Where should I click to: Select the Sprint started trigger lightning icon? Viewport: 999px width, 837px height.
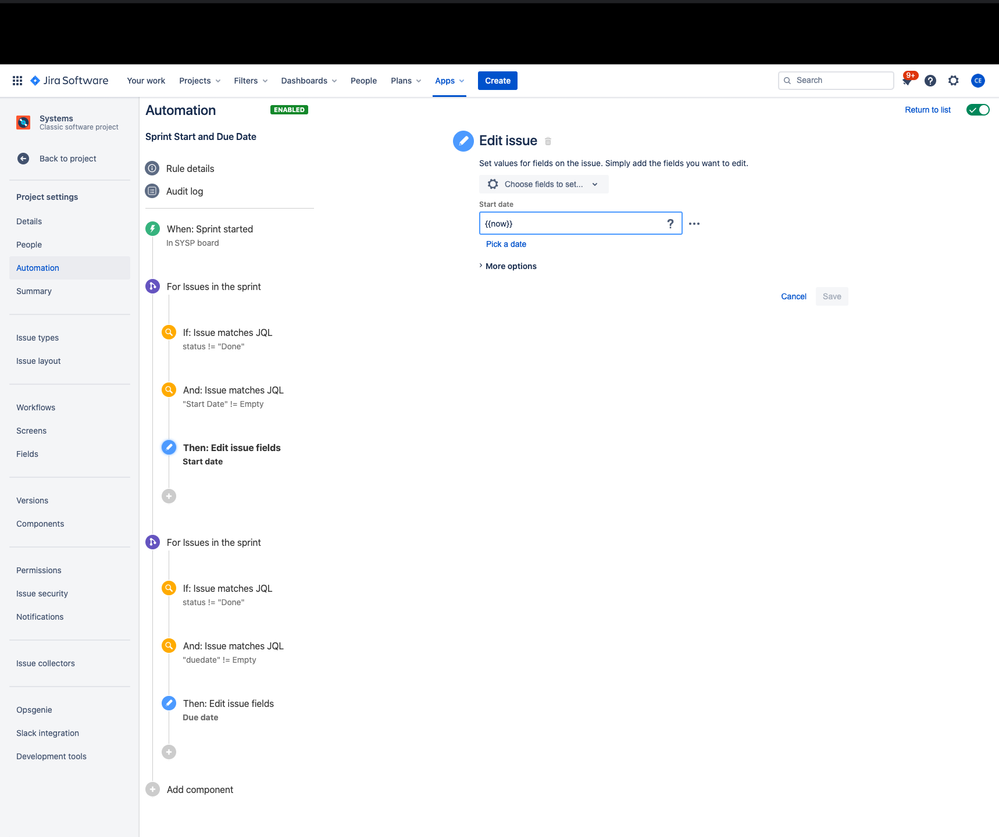coord(152,229)
